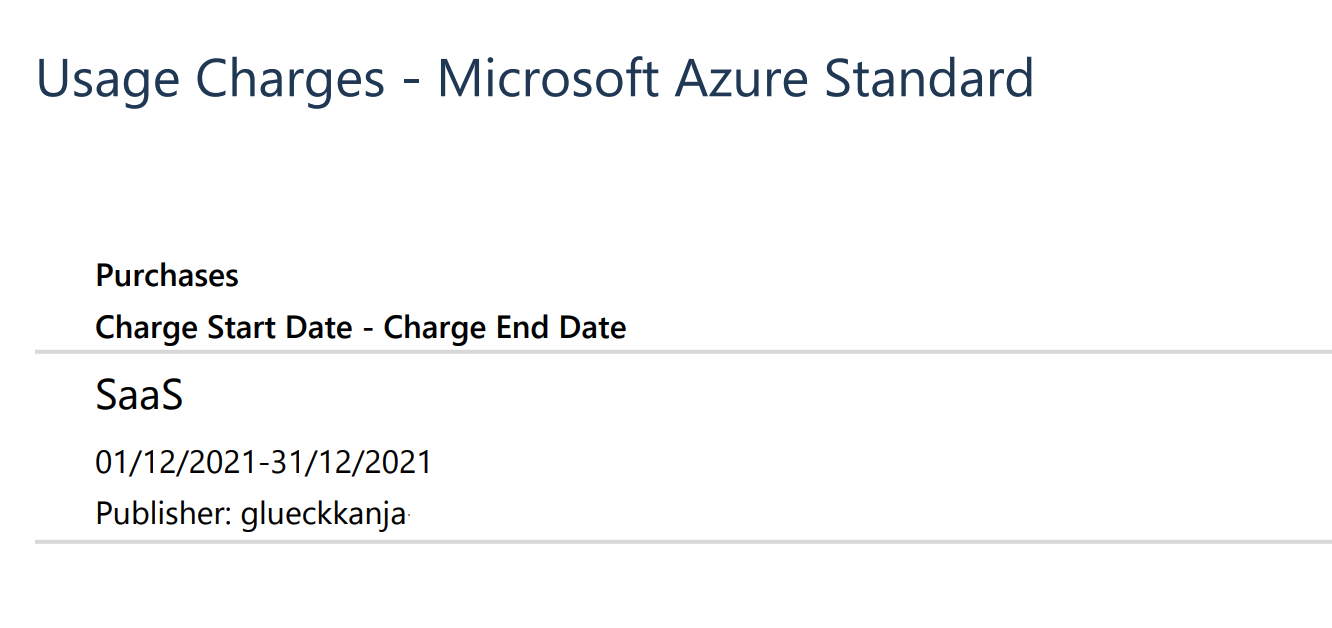
Task: Click the hyphen between the charge date headers
Action: [368, 329]
